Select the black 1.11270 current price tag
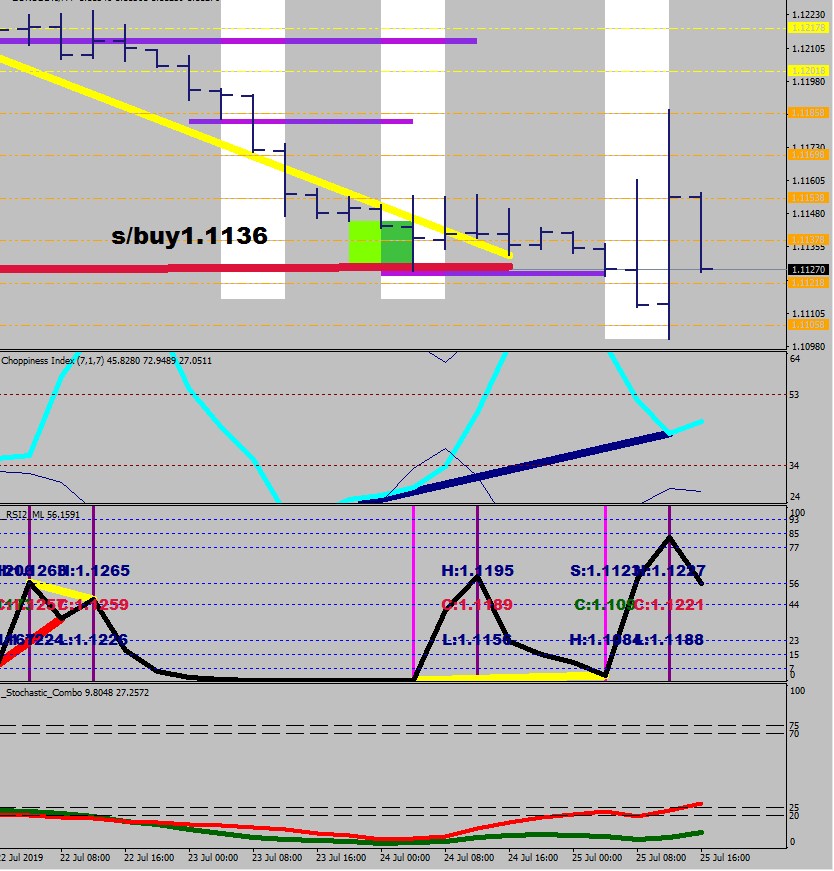 point(807,270)
